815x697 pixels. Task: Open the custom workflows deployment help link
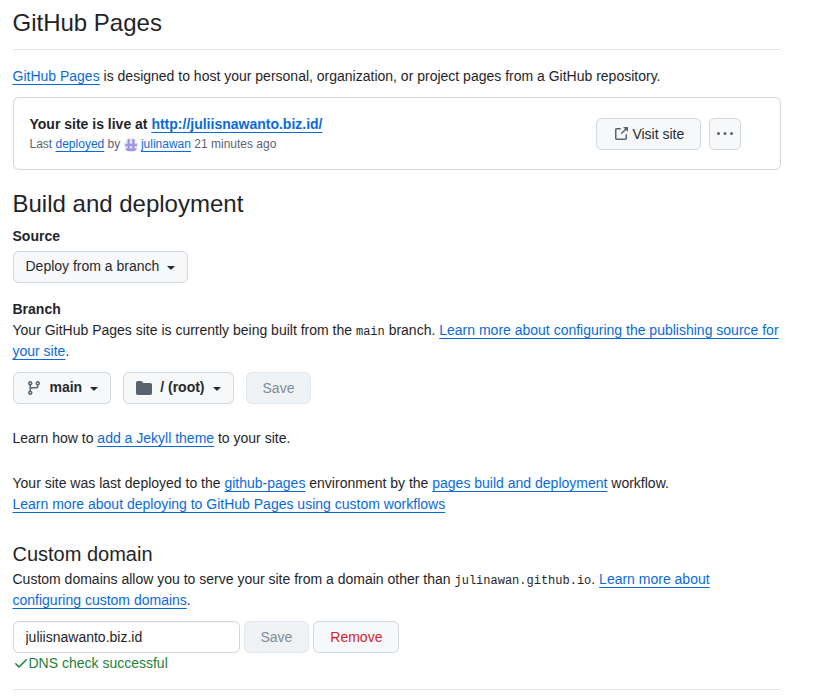point(229,504)
